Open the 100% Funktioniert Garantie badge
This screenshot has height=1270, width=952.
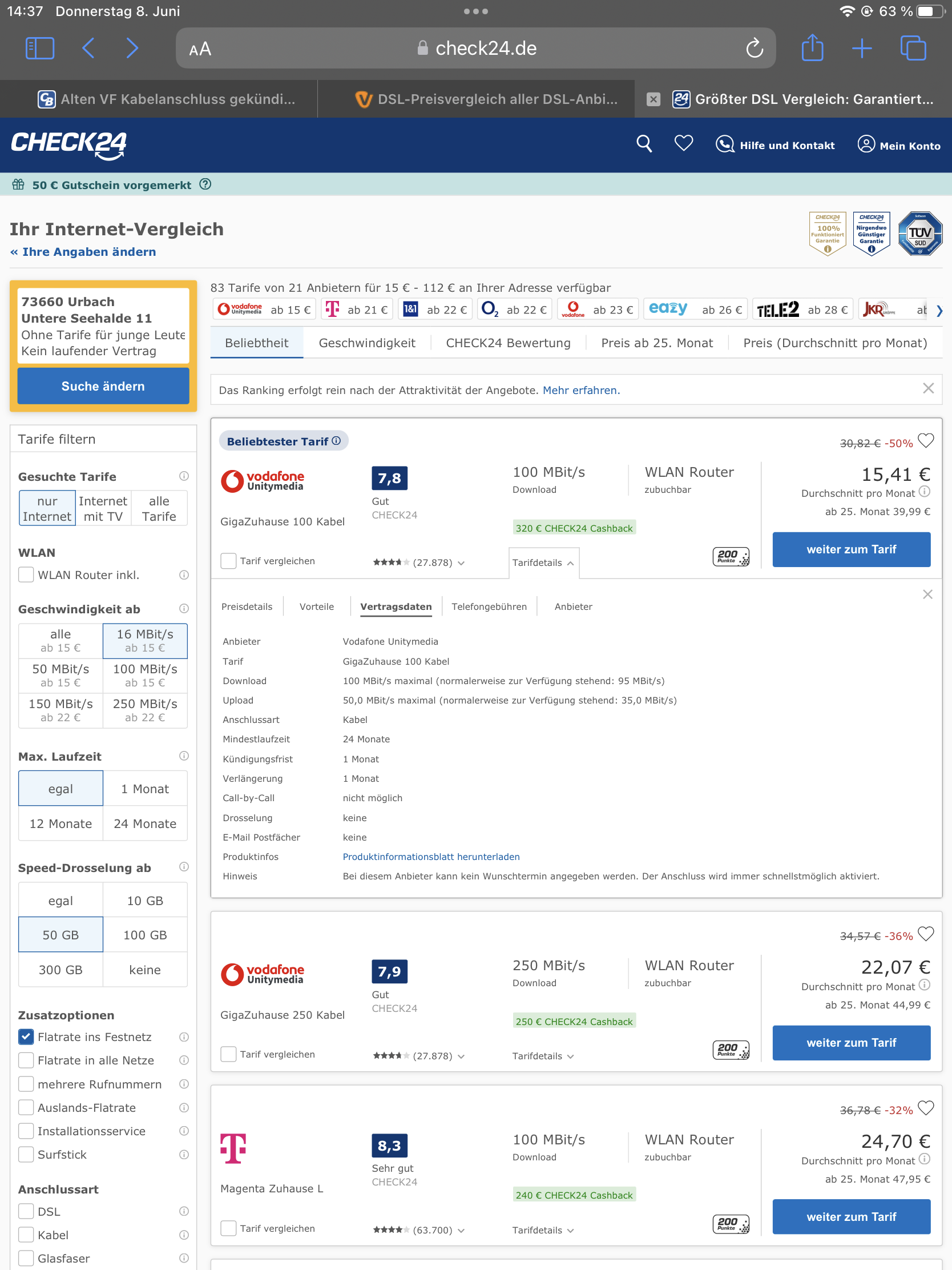tap(827, 233)
